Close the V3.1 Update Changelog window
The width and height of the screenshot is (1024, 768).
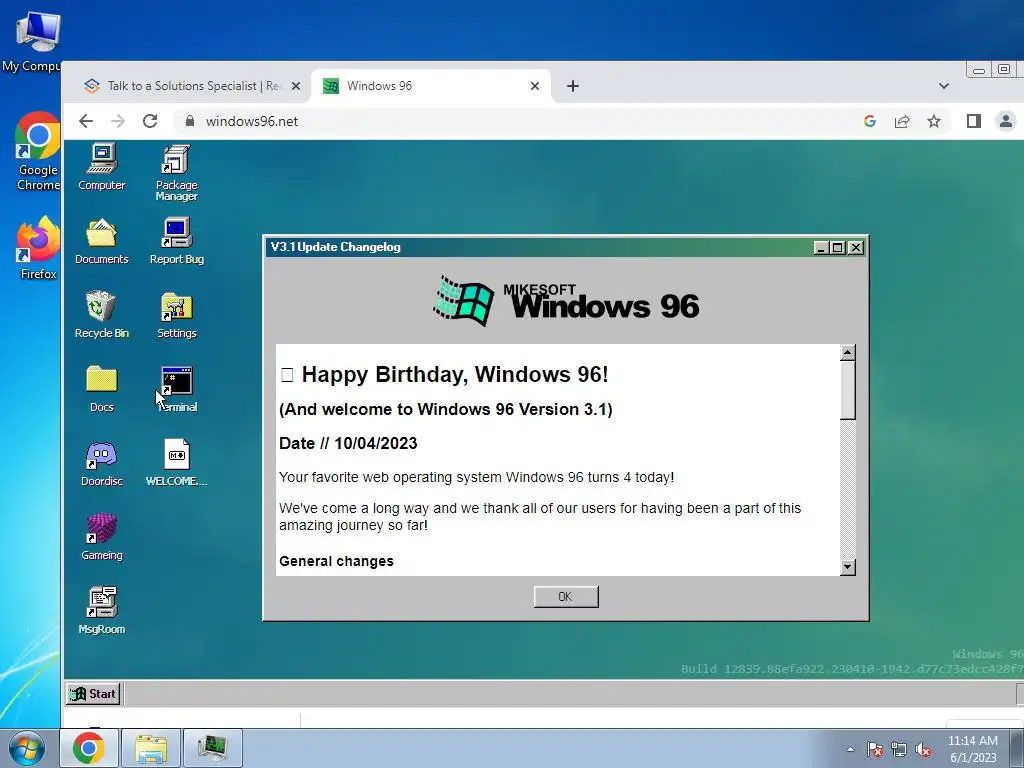(x=856, y=248)
